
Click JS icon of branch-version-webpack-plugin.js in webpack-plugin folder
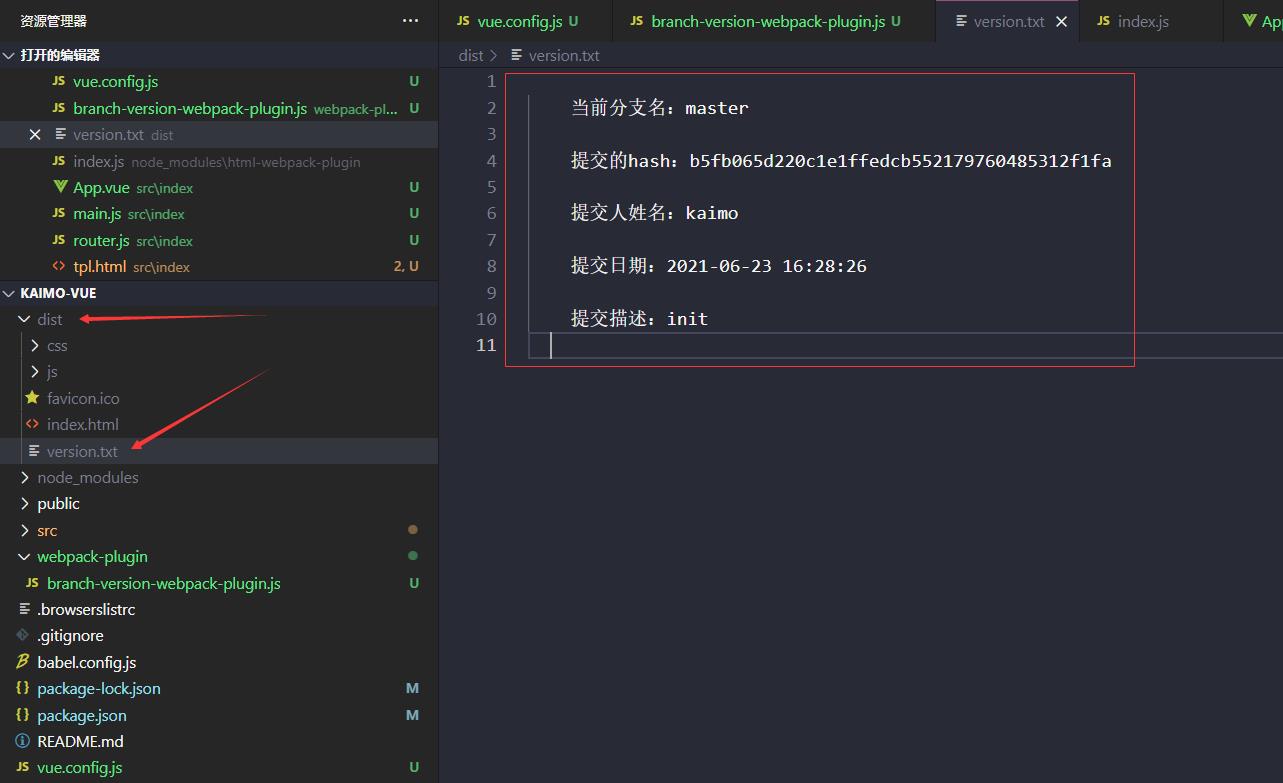point(32,583)
